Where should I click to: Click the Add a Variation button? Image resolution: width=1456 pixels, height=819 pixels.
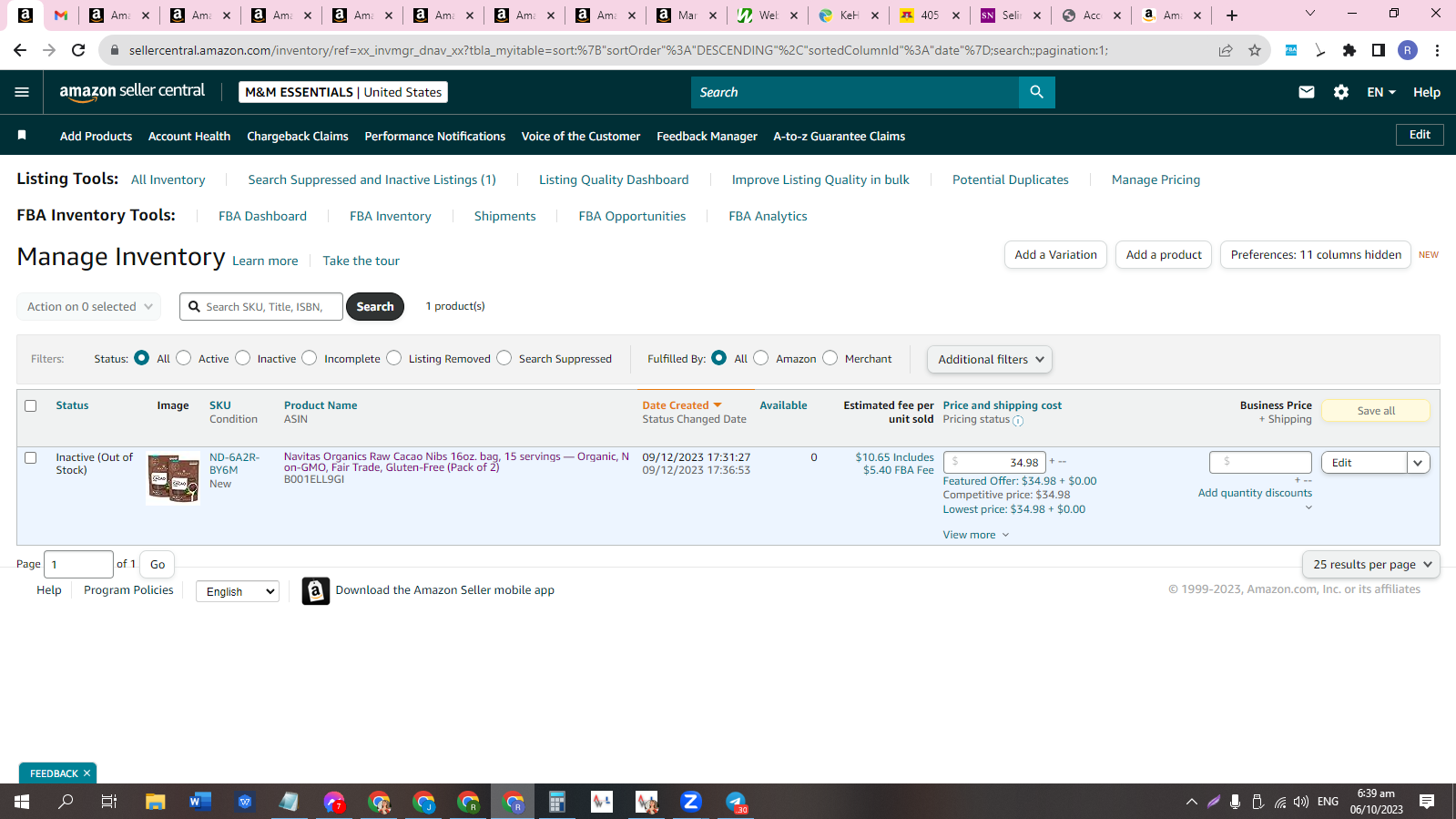pos(1055,255)
